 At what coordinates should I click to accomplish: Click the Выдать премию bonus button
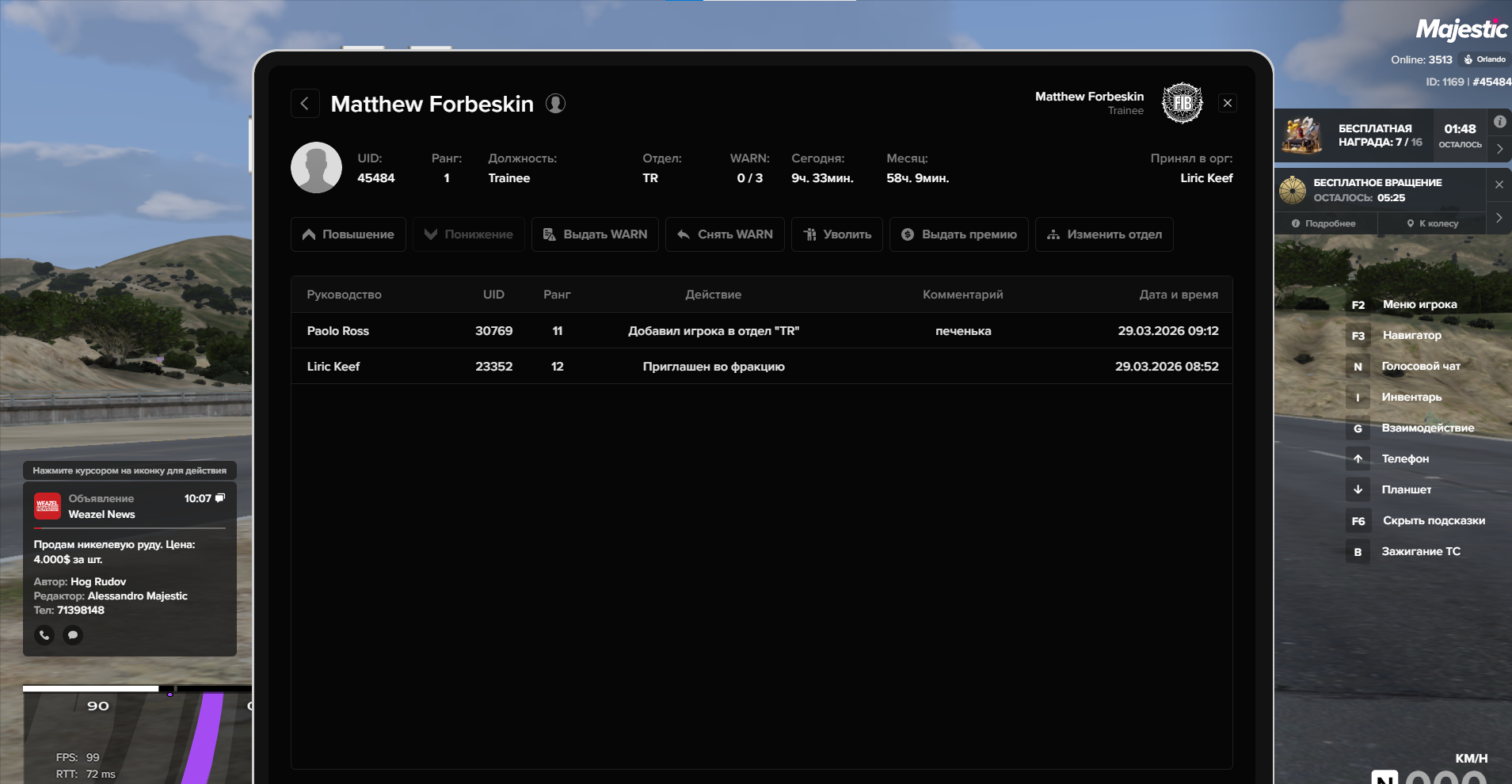pos(959,234)
